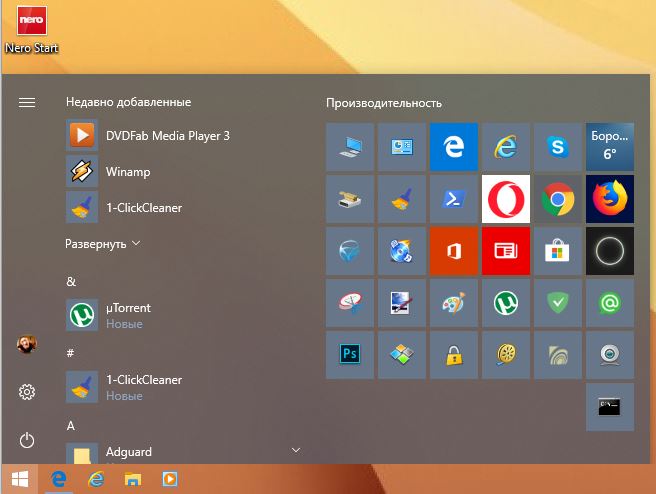The image size is (656, 494).
Task: Open the grey concentric arcs tile
Action: (x=557, y=355)
